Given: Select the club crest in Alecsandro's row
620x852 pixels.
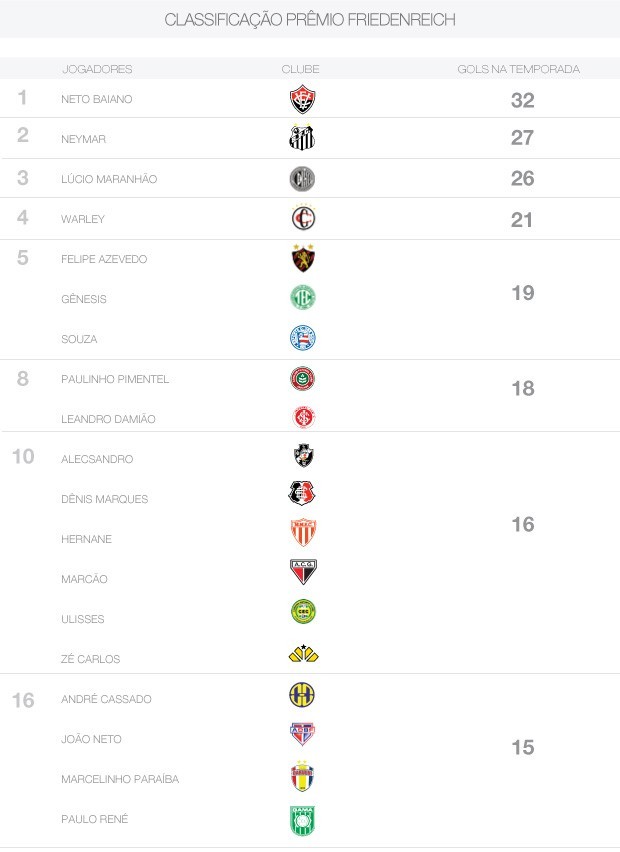Looking at the screenshot, I should 303,457.
